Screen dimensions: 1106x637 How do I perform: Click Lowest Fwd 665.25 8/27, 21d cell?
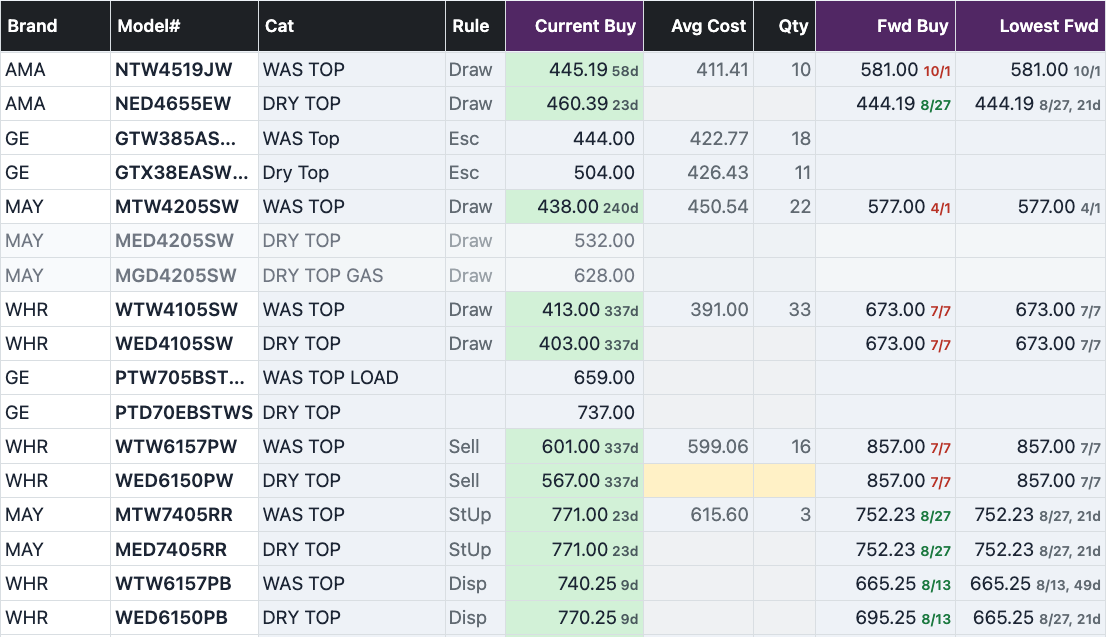tap(1031, 617)
